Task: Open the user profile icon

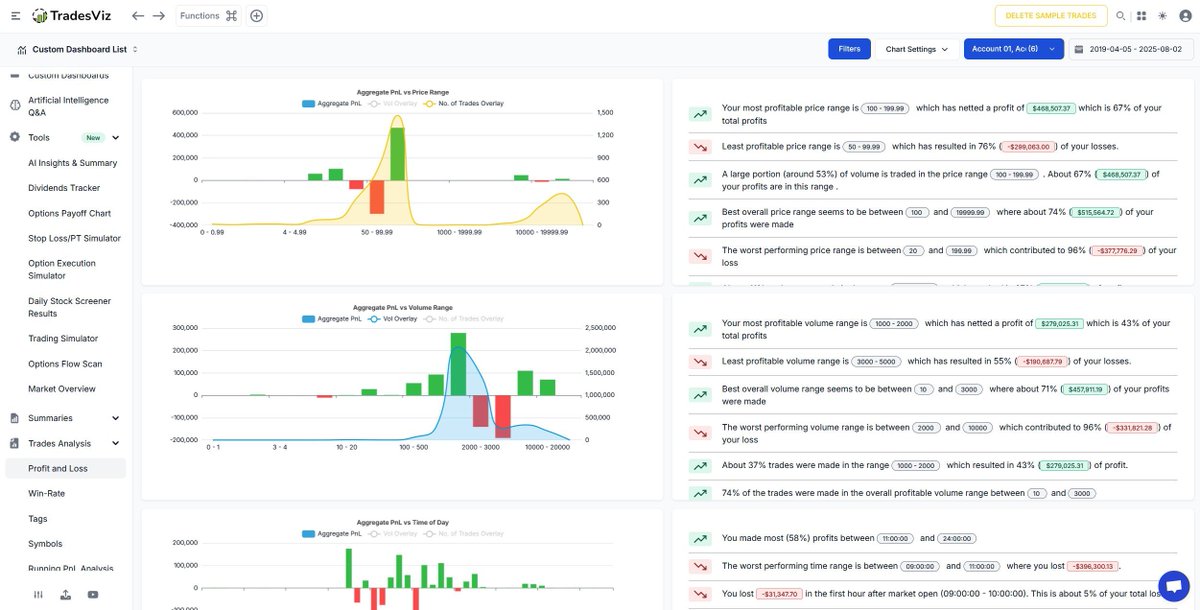Action: [1183, 15]
